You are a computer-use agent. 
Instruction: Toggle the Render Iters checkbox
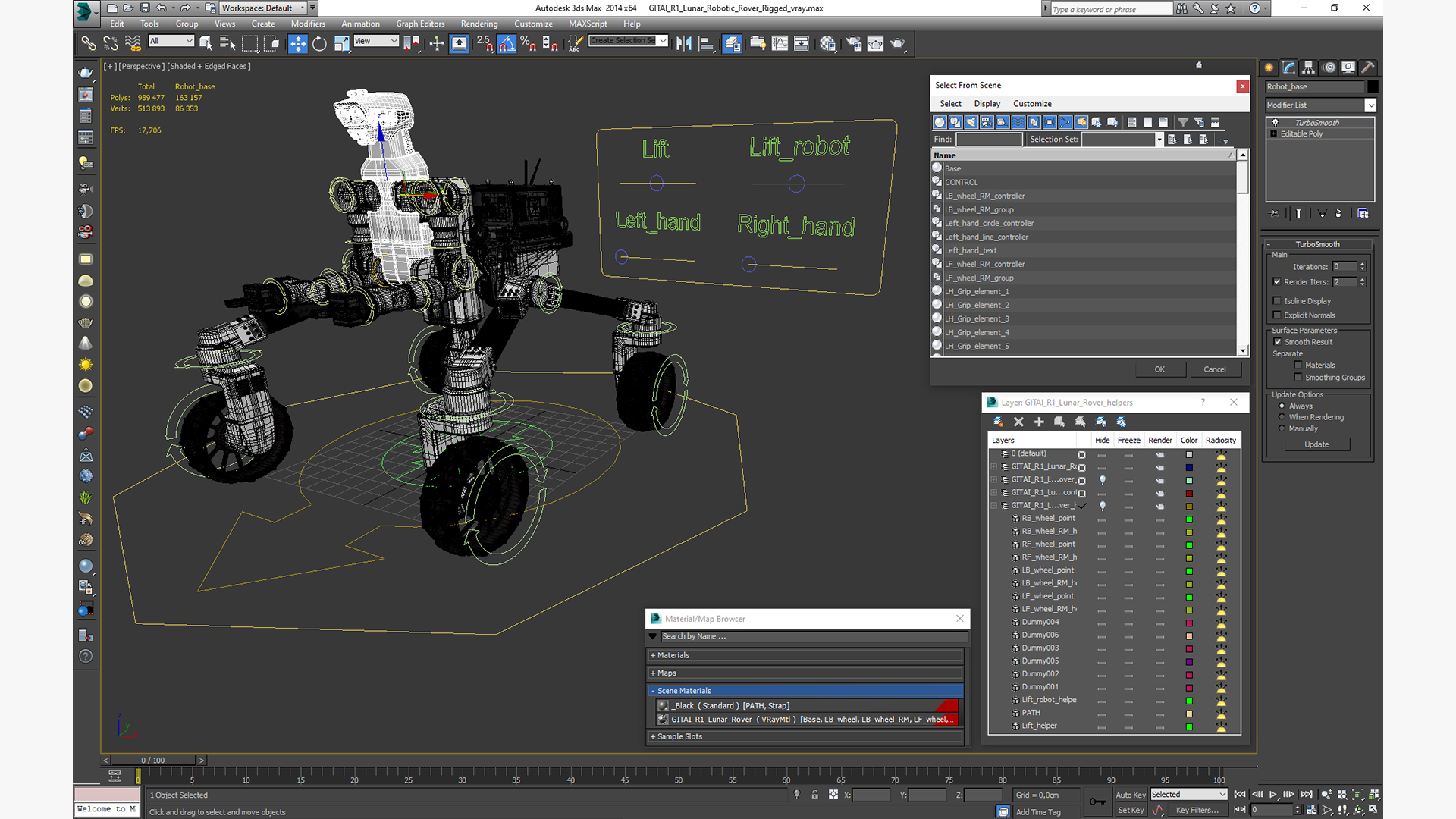coord(1277,282)
